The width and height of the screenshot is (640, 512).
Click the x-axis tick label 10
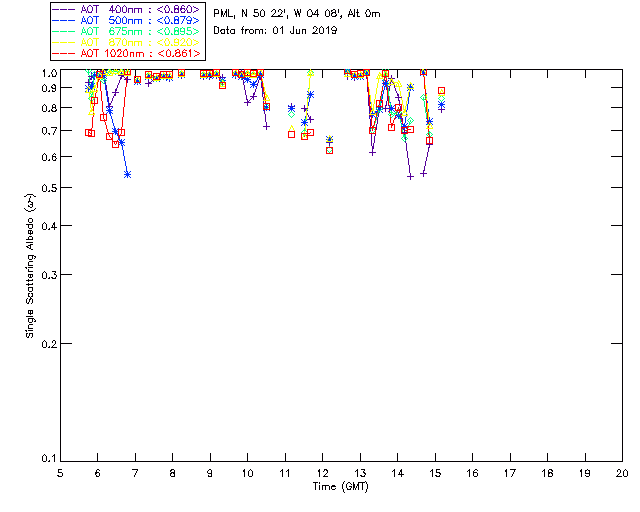[247, 471]
